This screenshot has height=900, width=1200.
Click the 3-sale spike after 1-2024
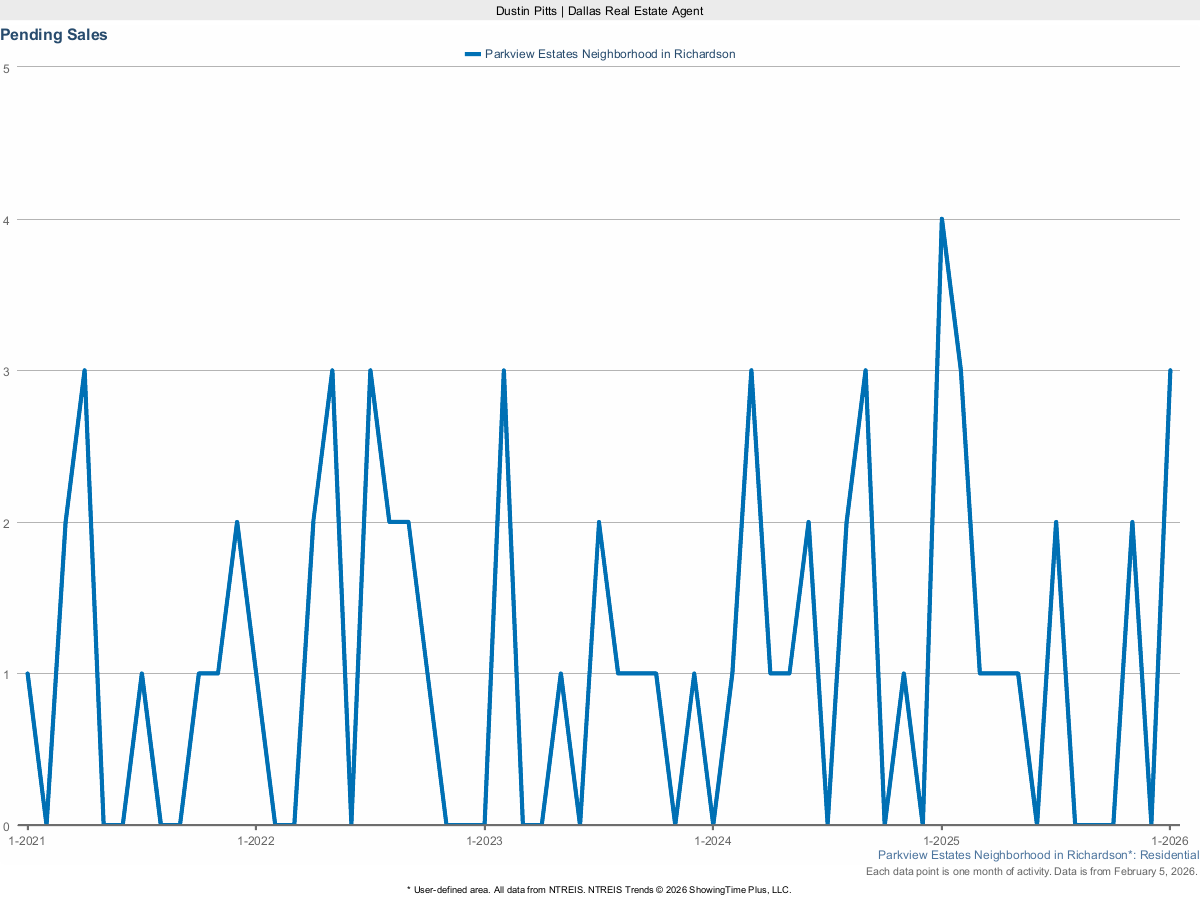pyautogui.click(x=751, y=371)
